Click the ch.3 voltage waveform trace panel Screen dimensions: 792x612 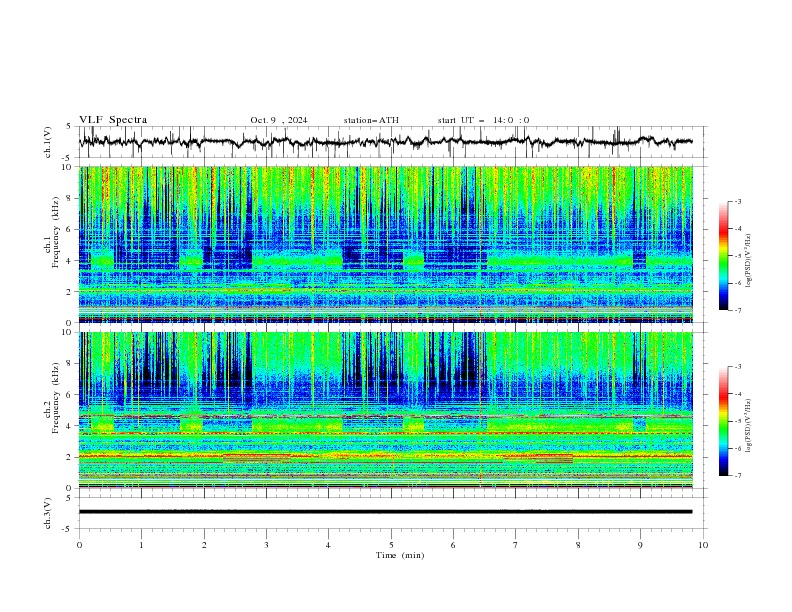(x=392, y=513)
